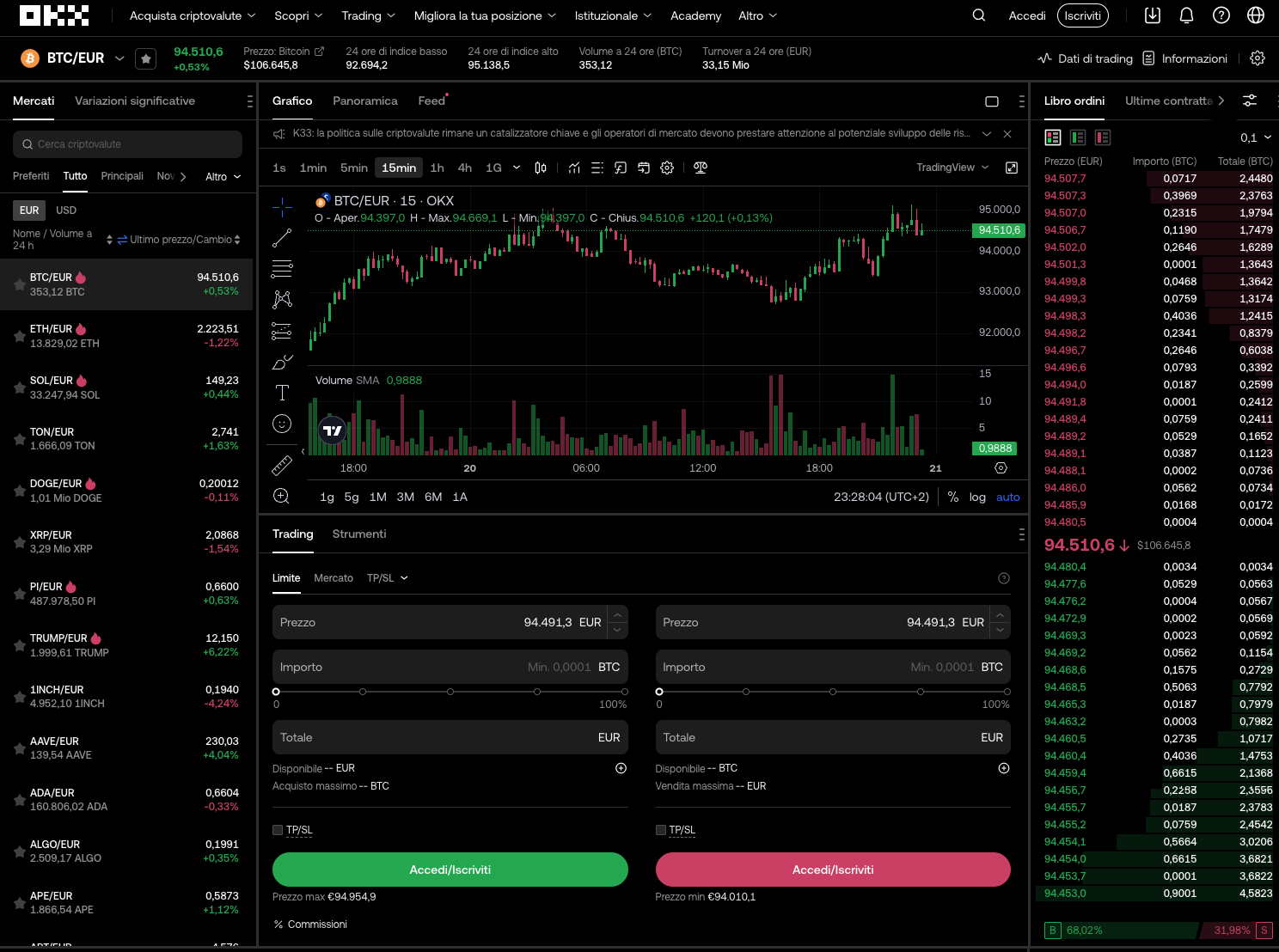Show order book buy orders only view
This screenshot has width=1279, height=952.
tap(1078, 137)
